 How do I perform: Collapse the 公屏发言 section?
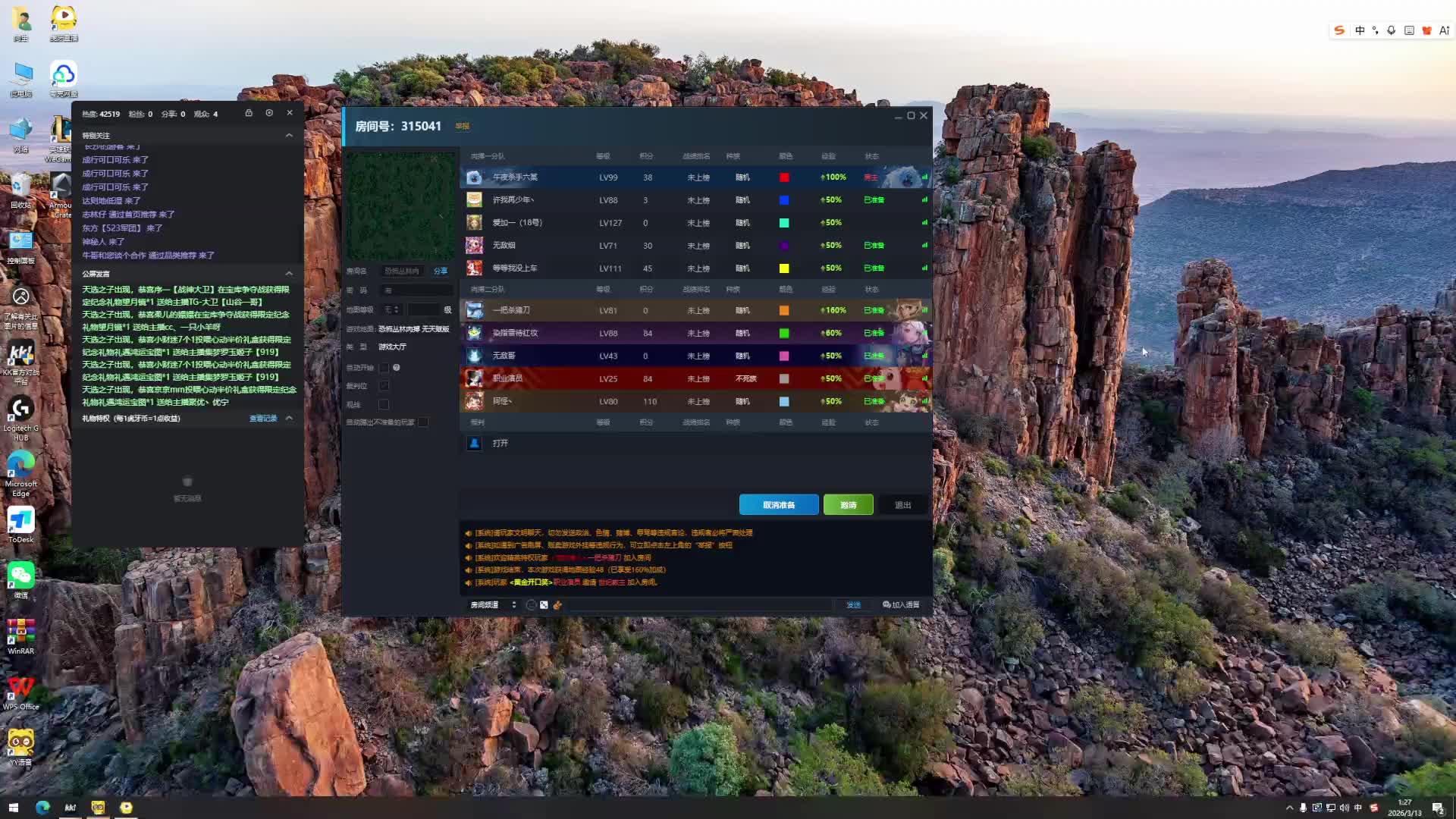point(289,273)
